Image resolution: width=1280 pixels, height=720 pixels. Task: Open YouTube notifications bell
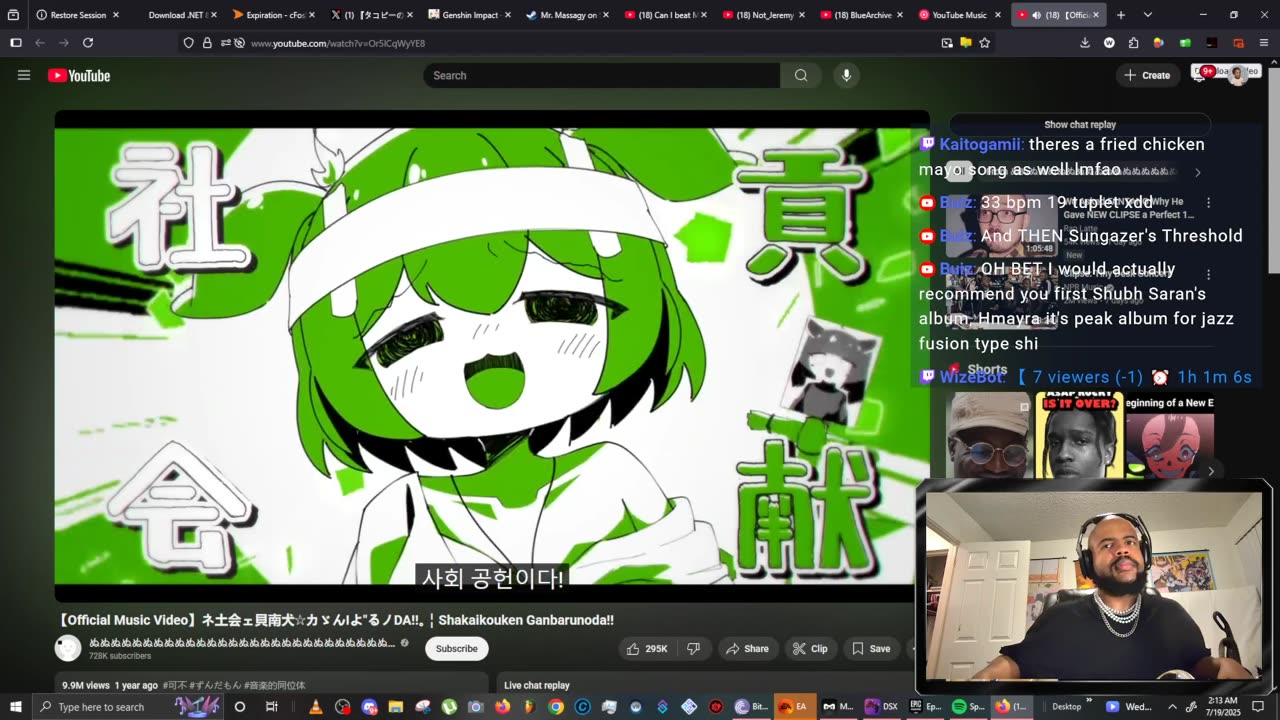[x=1200, y=75]
